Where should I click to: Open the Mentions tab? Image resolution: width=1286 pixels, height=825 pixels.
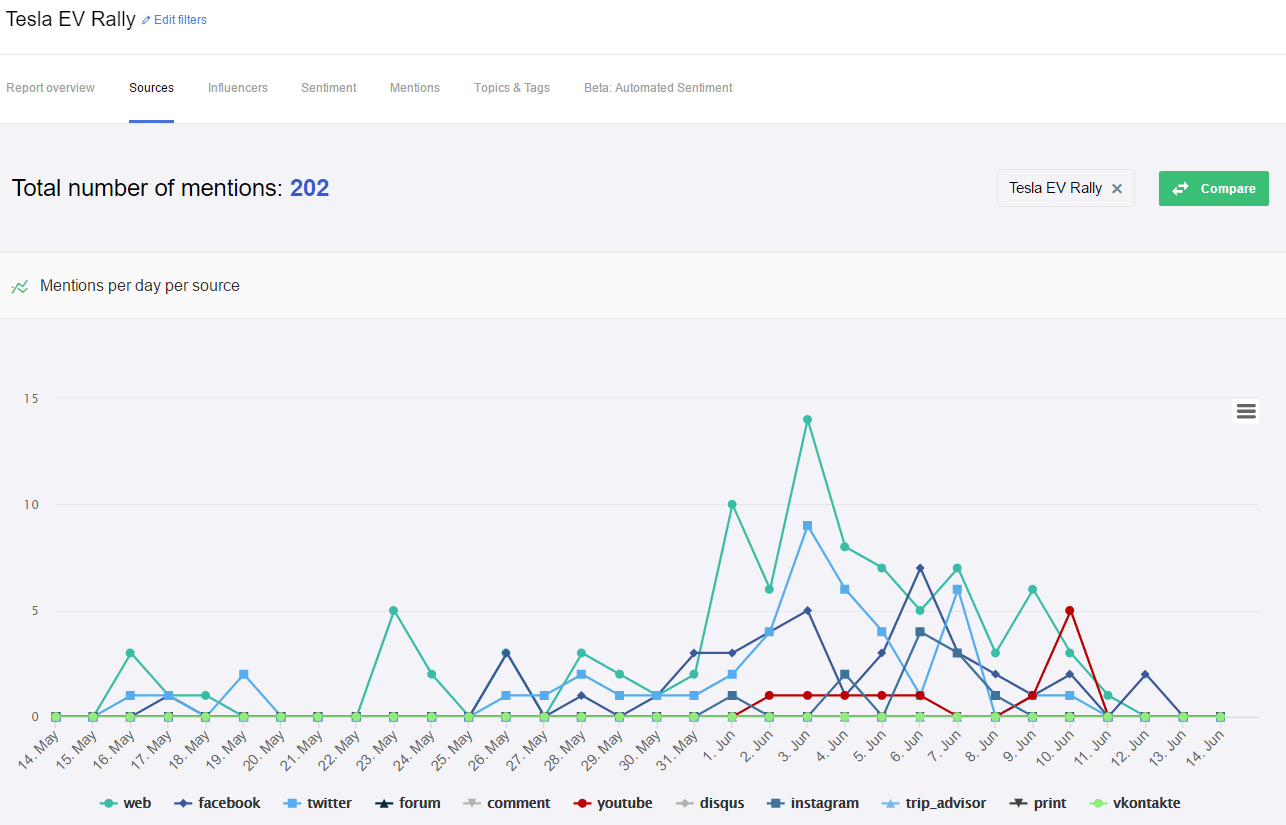tap(415, 88)
